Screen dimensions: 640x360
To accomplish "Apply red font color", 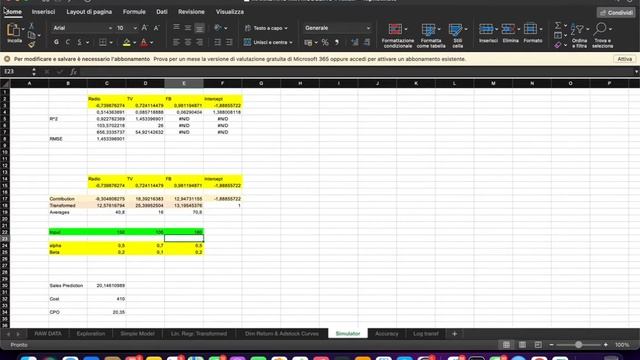I will (144, 42).
